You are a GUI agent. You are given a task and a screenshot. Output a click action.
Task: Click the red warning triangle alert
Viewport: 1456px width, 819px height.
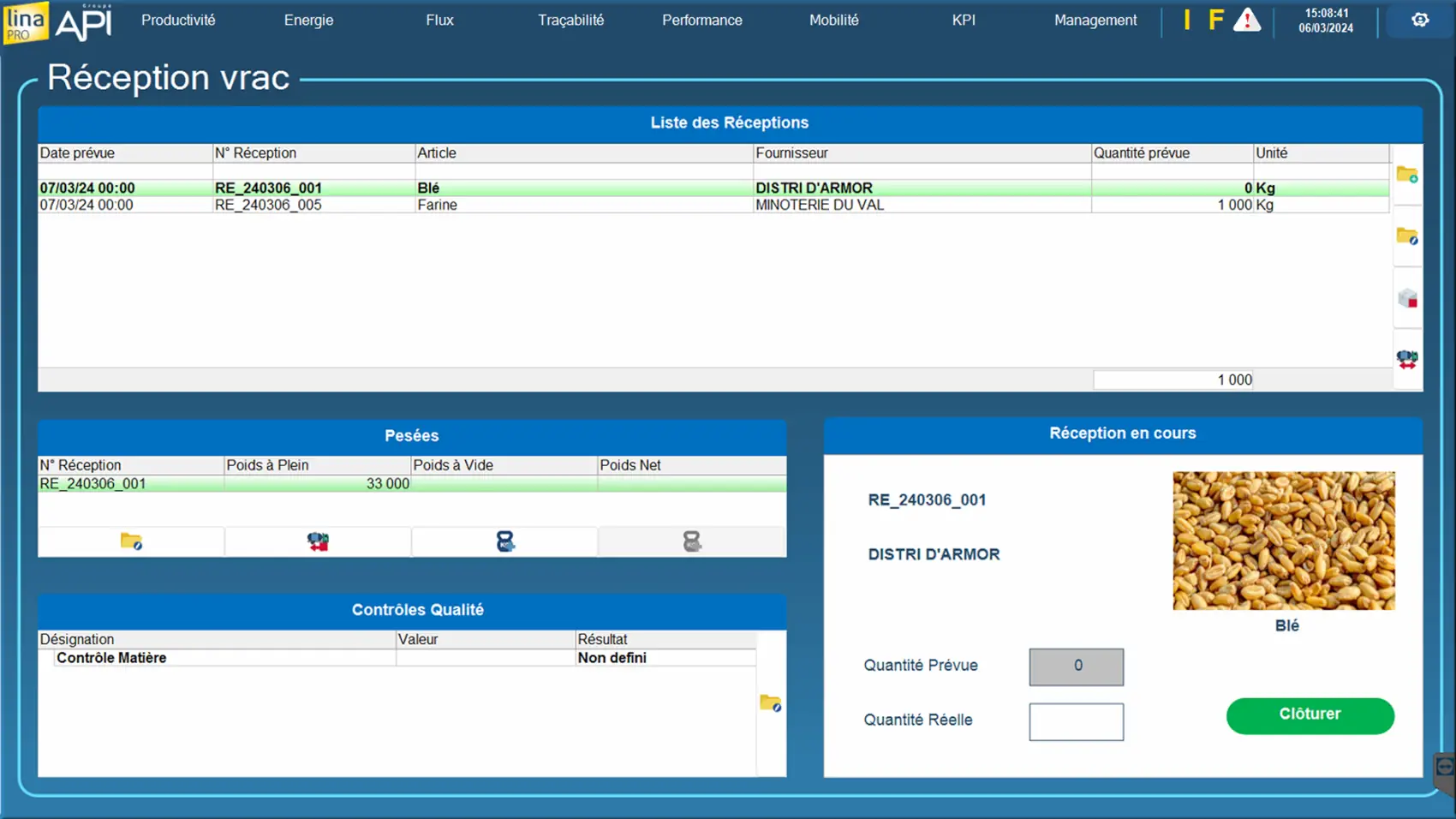point(1246,21)
